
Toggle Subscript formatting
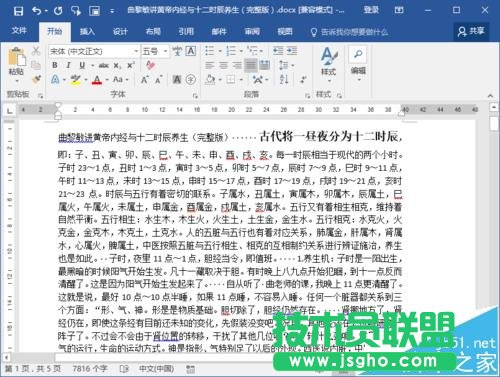click(x=117, y=65)
